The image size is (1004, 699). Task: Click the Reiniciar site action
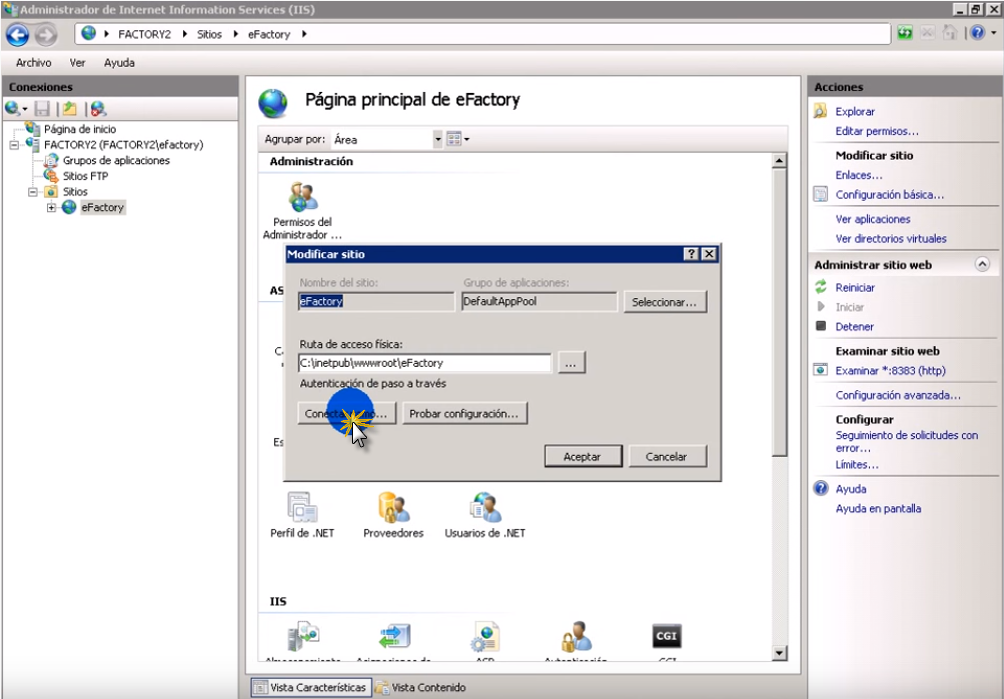pyautogui.click(x=854, y=288)
